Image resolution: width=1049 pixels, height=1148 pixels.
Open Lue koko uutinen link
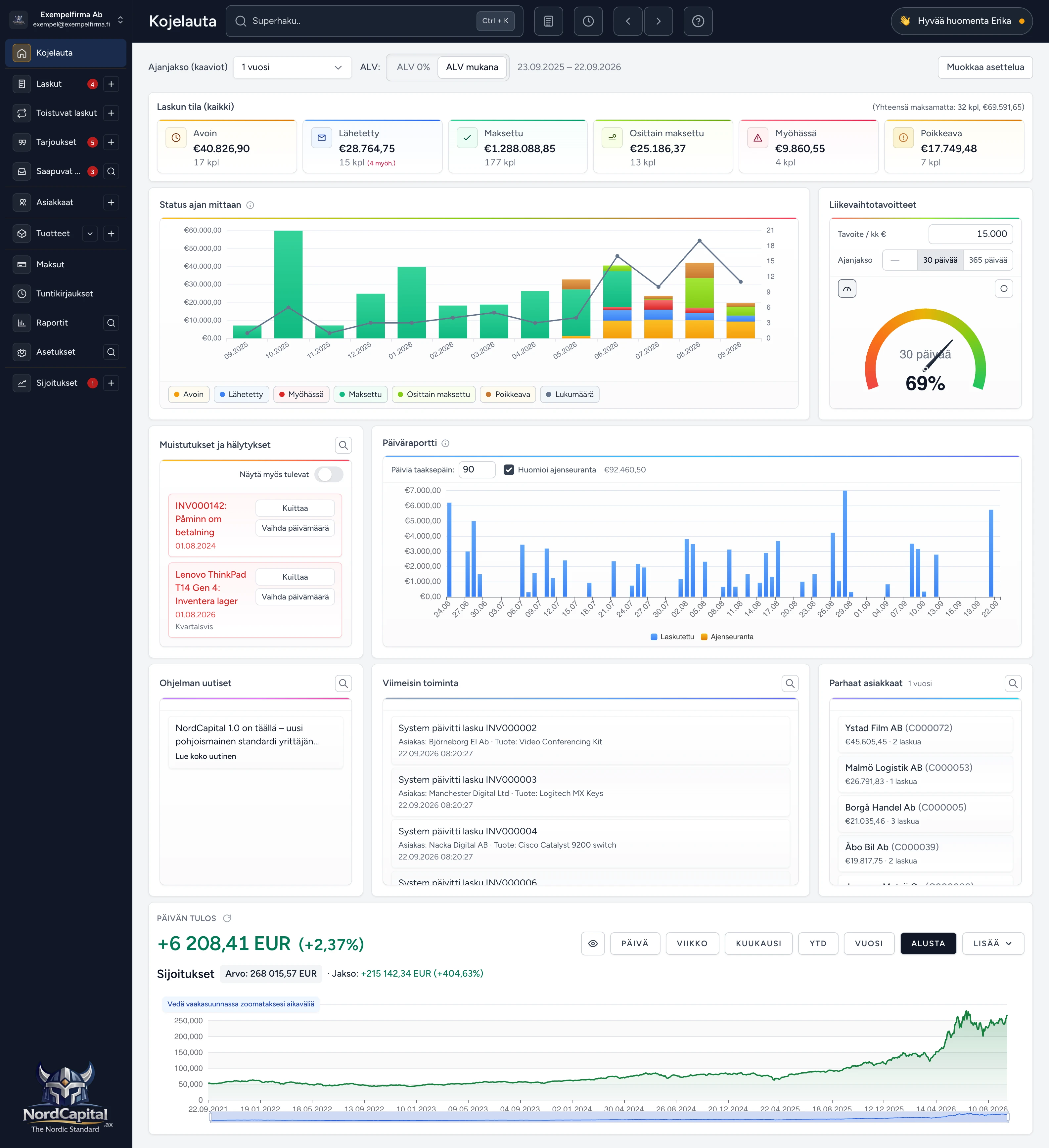(205, 756)
